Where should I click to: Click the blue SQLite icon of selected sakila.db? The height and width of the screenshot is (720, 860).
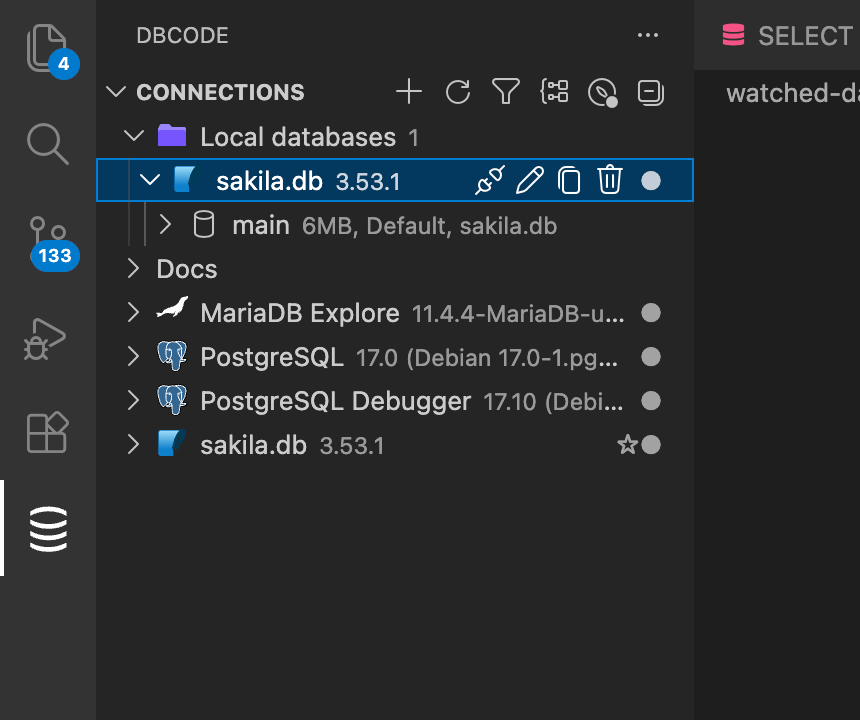tap(185, 179)
